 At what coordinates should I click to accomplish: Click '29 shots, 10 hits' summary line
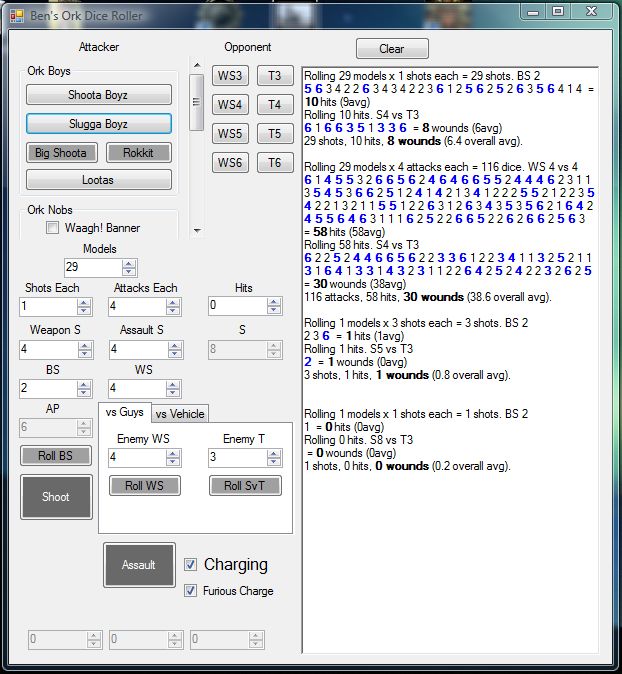(413, 141)
